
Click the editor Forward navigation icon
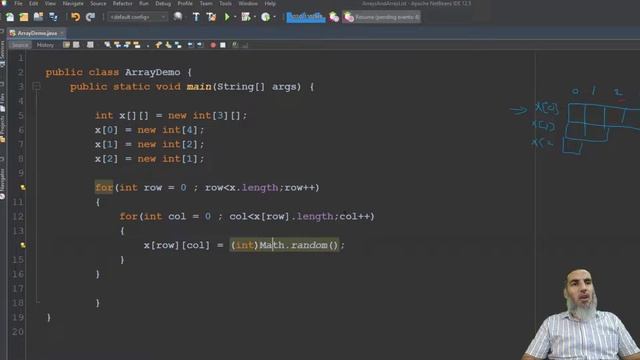(x=90, y=45)
